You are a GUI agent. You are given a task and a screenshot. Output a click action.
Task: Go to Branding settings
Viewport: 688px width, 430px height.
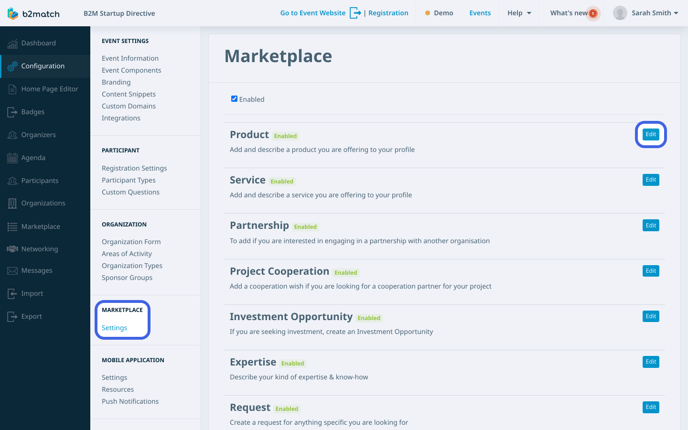click(x=116, y=82)
